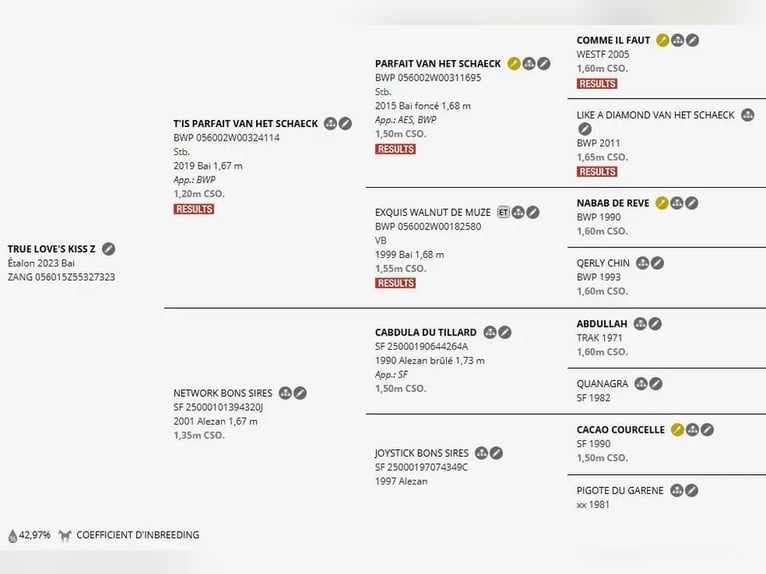Open pedigree tree icon for T'is Parfait van het Schaeck
The height and width of the screenshot is (574, 766).
[330, 124]
